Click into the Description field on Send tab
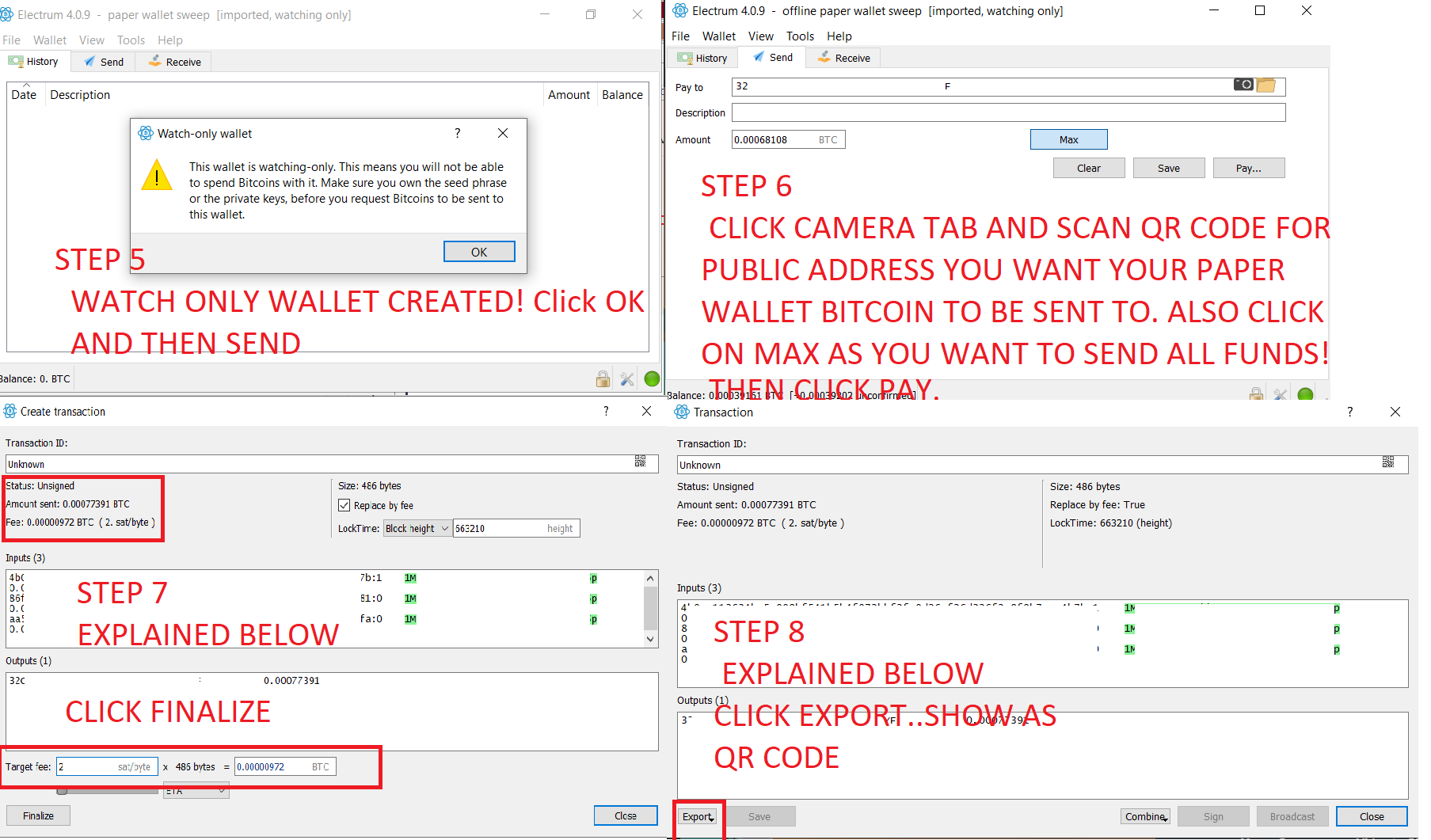This screenshot has height=840, width=1431. (1008, 112)
